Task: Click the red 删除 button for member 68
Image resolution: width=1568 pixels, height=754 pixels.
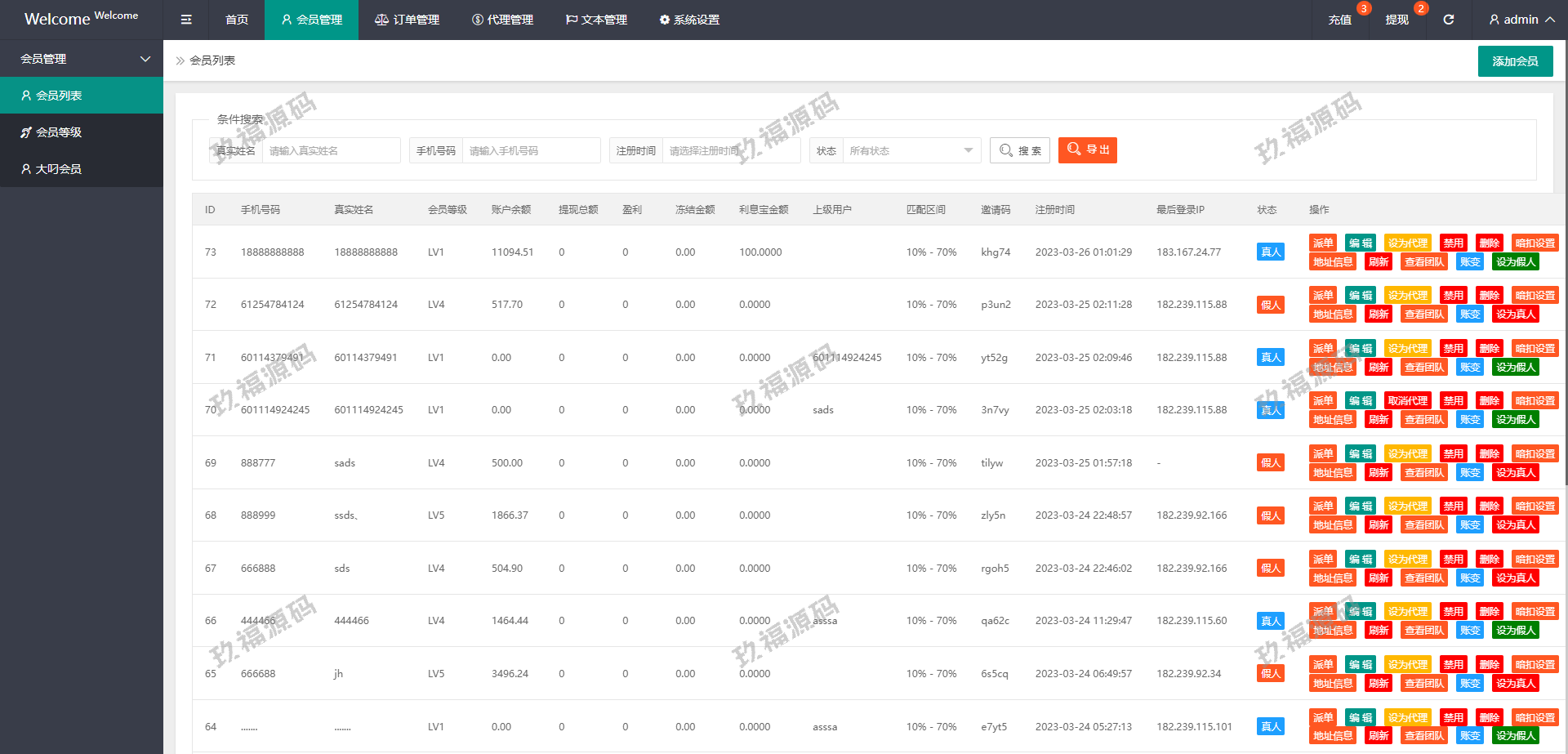Action: 1489,506
